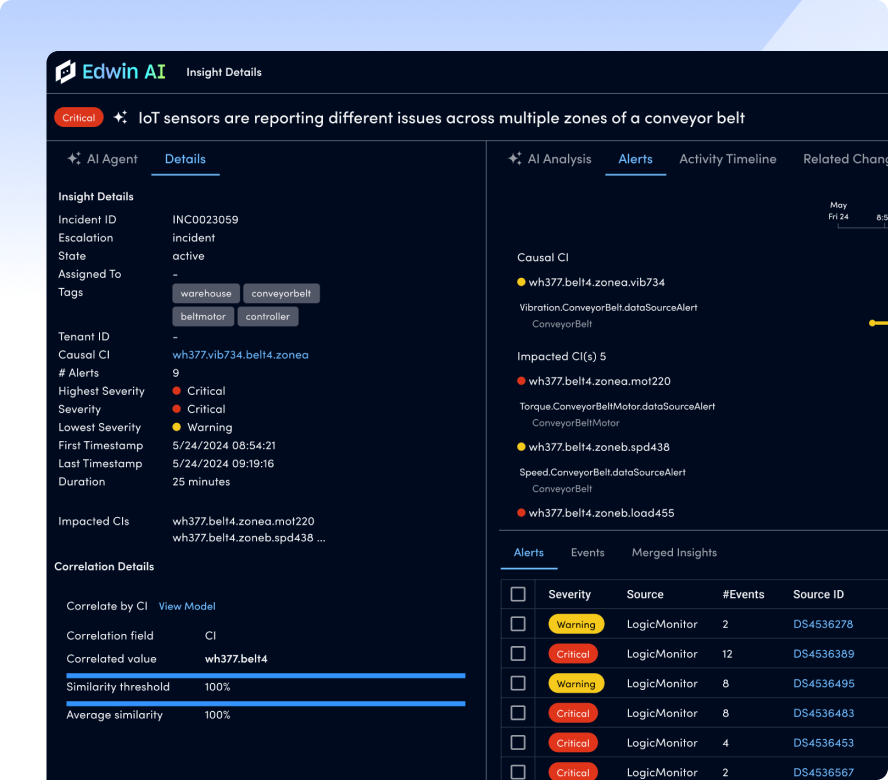The image size is (888, 780).
Task: Click the red dot next to Highest Severity
Action: [177, 391]
